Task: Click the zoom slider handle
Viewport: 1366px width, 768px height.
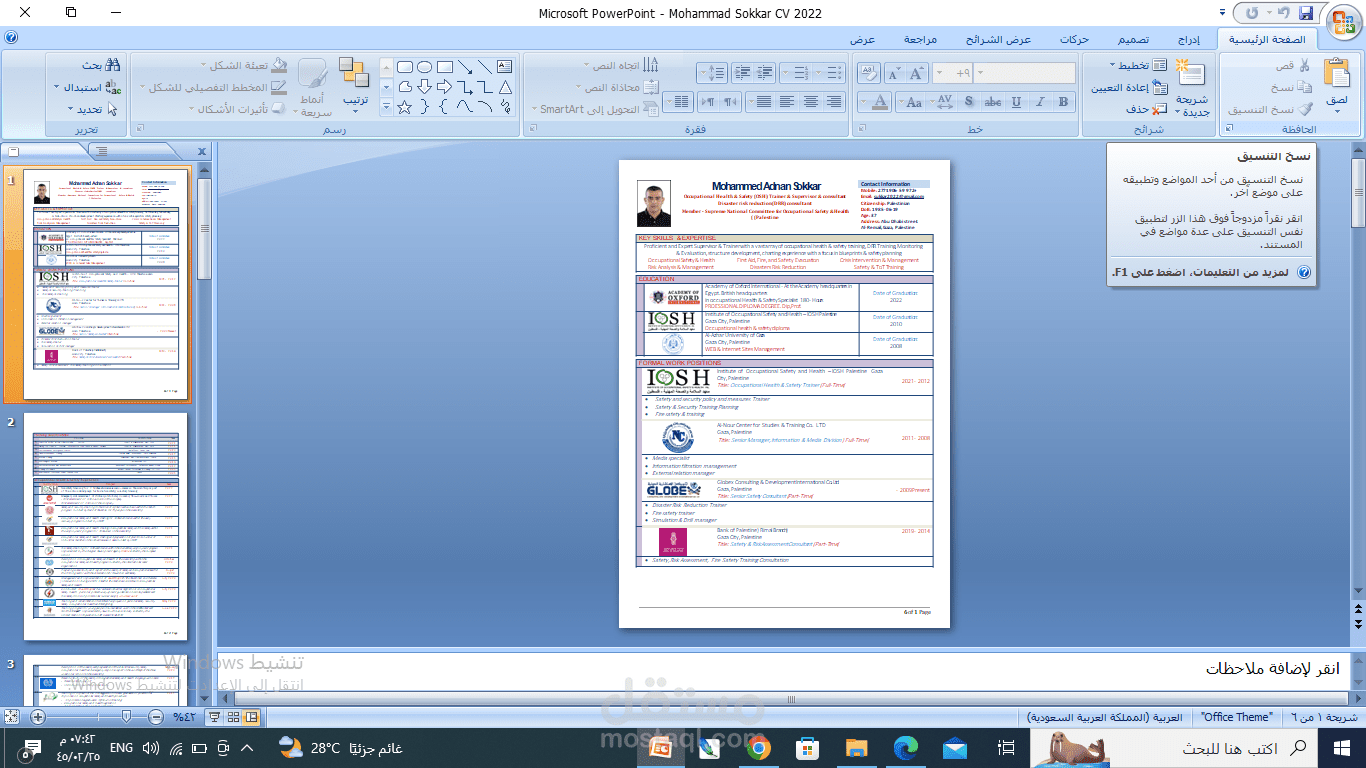Action: pos(126,717)
